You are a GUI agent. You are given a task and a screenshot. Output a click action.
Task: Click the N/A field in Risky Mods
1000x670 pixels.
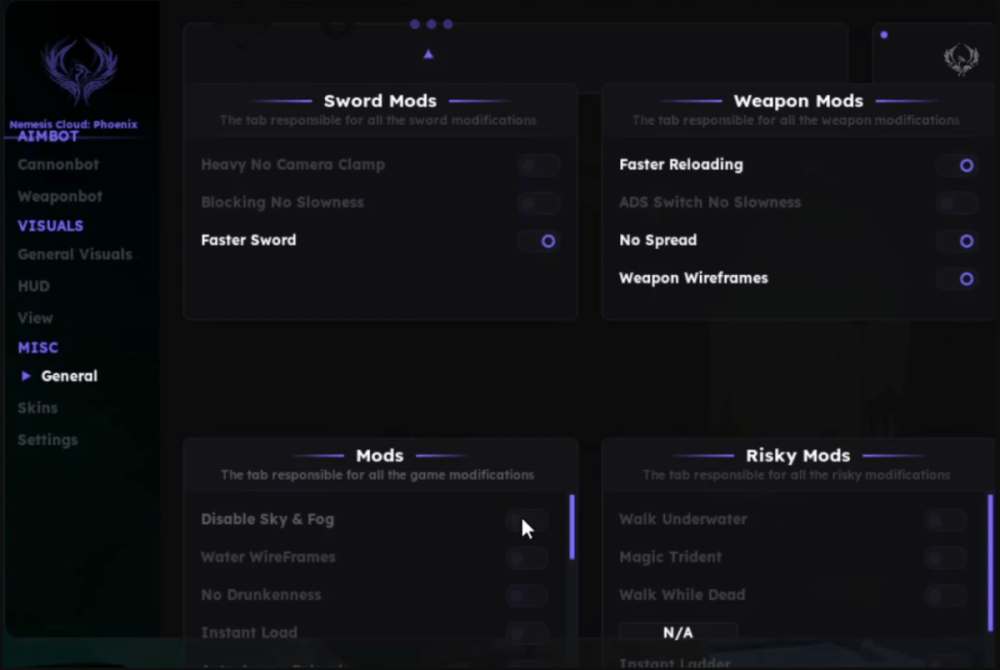pyautogui.click(x=678, y=633)
